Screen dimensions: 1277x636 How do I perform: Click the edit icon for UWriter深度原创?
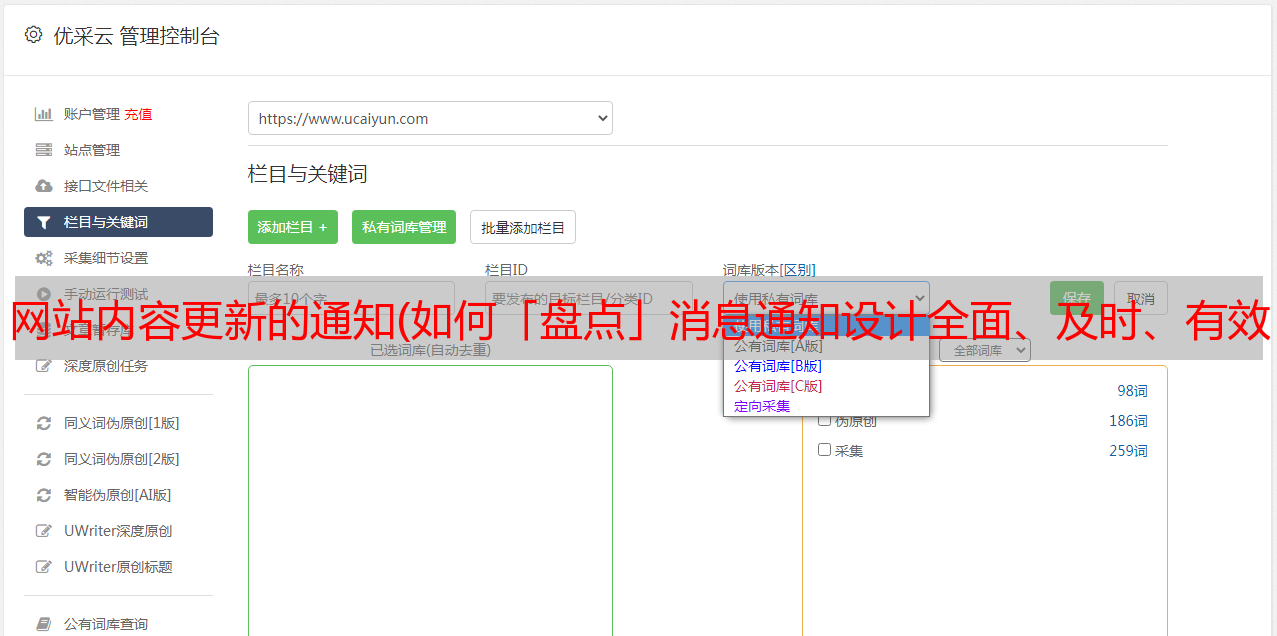(43, 531)
